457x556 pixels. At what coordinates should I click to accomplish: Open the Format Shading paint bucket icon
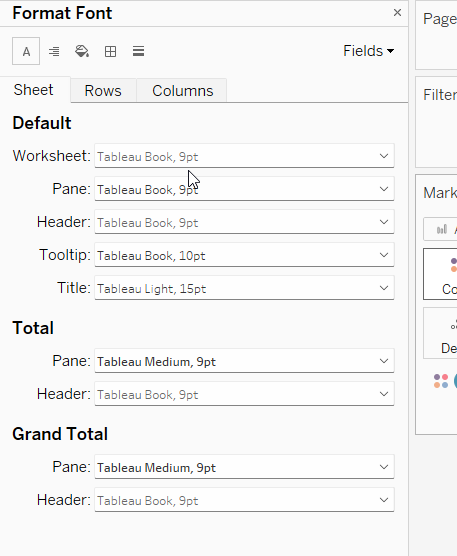tap(82, 51)
